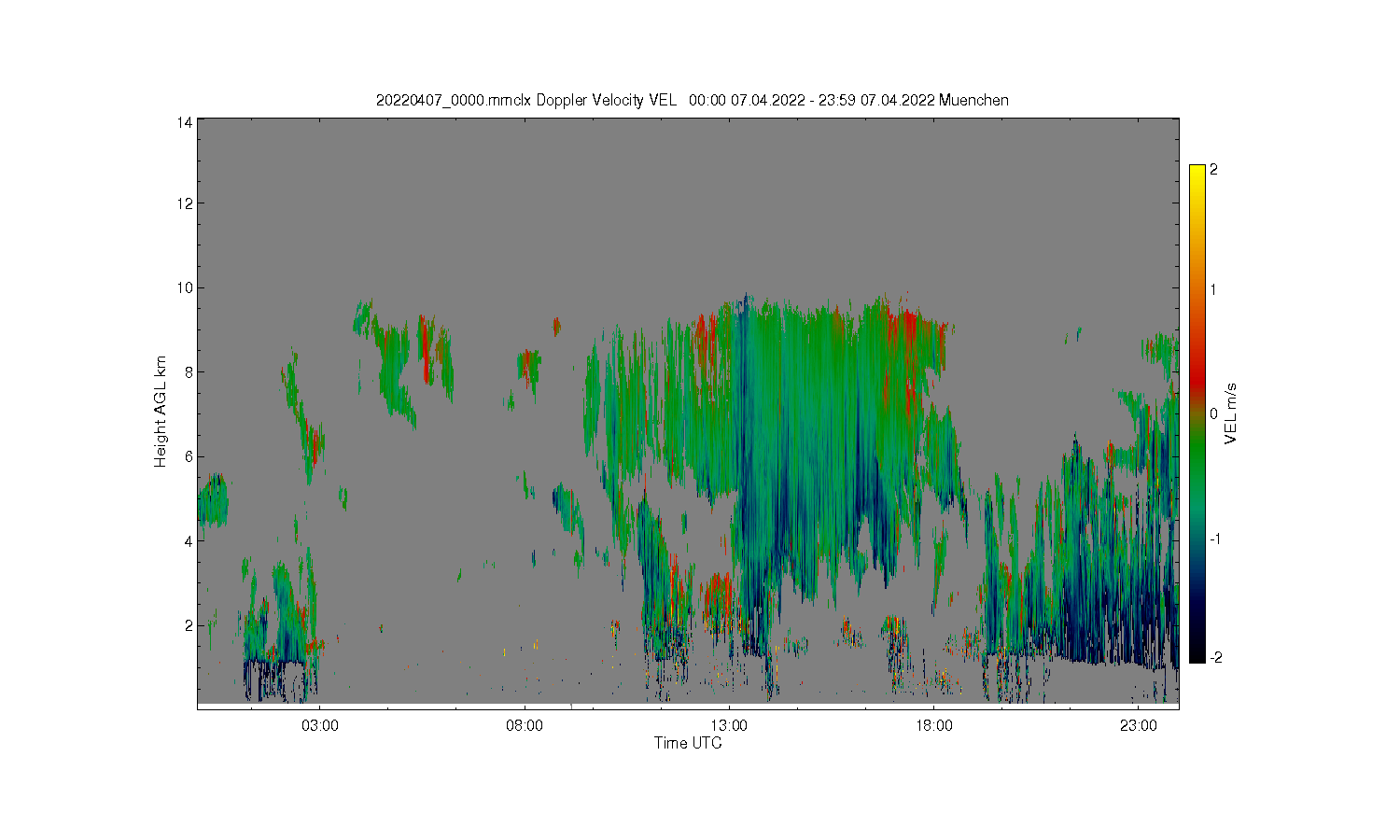Viewport: 1400px width, 840px height.
Task: Click the "08:00" time tick label
Action: coord(525,725)
